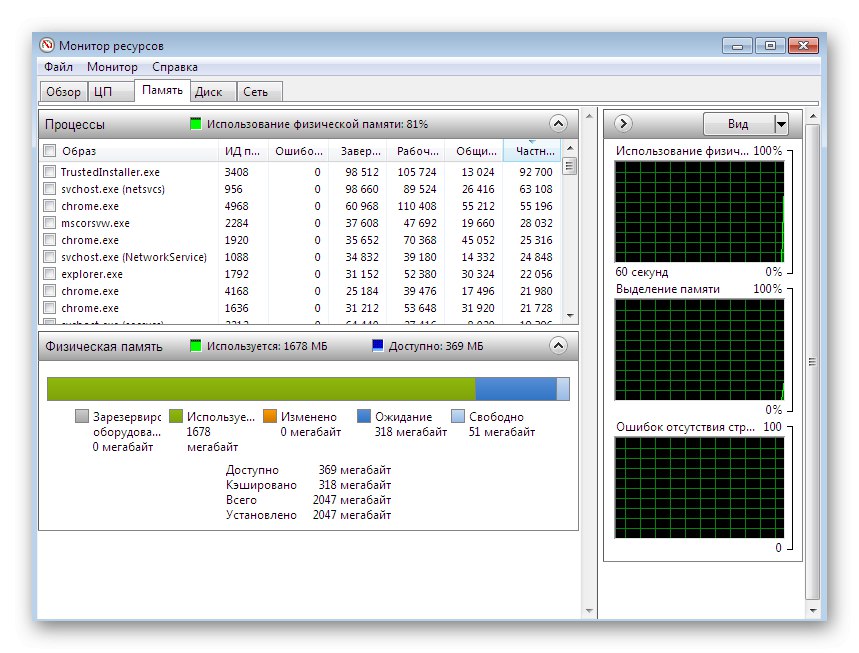Click green 'Используется: 1678 МБ' indicator square
The width and height of the screenshot is (859, 653).
196,346
